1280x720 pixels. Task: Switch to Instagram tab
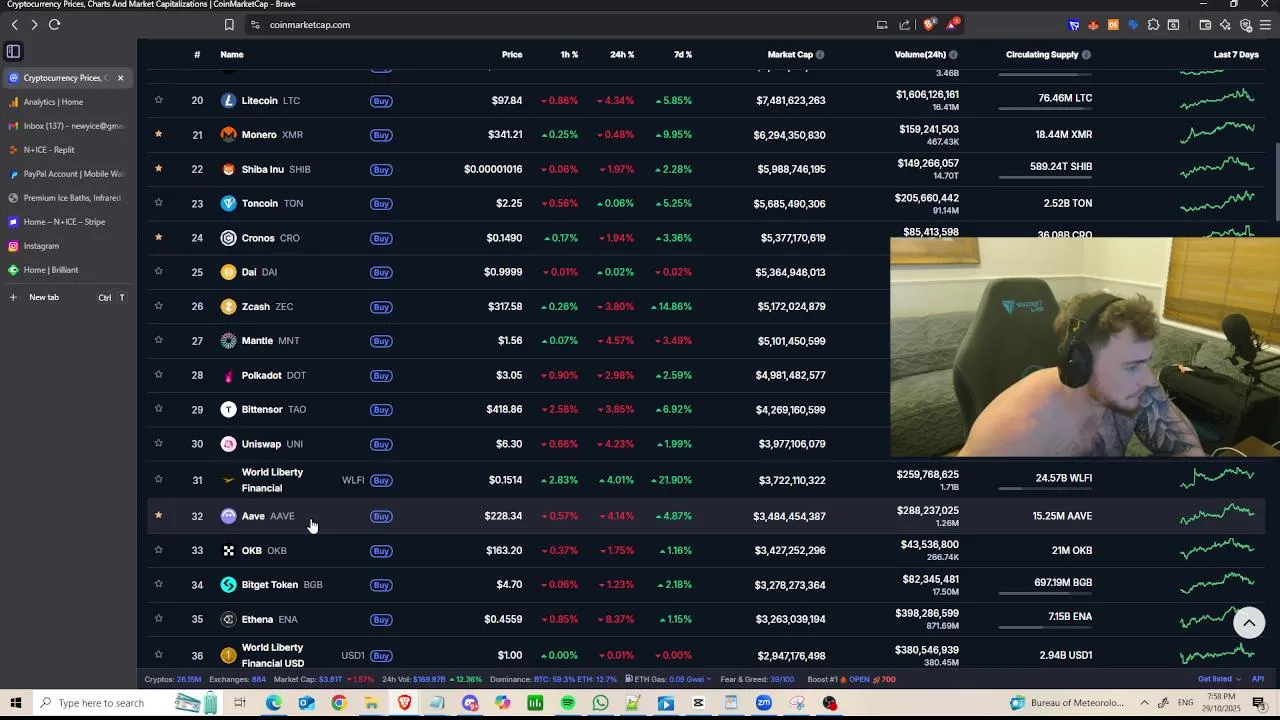pos(68,246)
